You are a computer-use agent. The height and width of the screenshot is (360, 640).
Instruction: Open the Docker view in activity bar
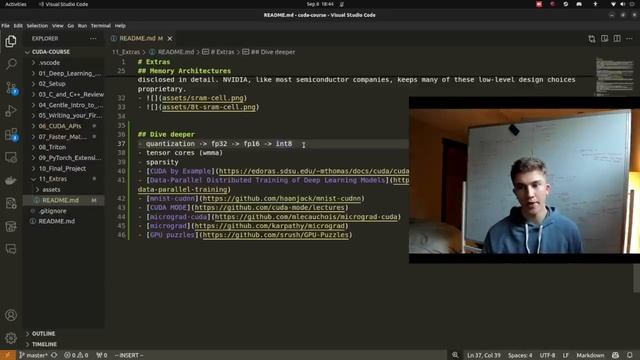(11, 180)
